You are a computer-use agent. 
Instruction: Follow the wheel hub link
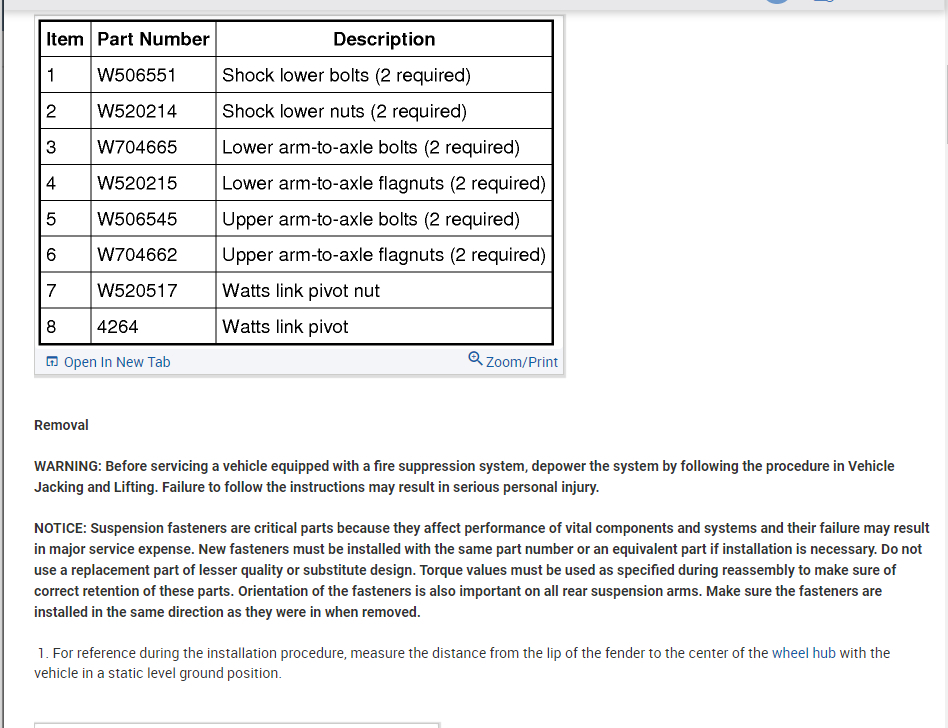click(x=804, y=653)
